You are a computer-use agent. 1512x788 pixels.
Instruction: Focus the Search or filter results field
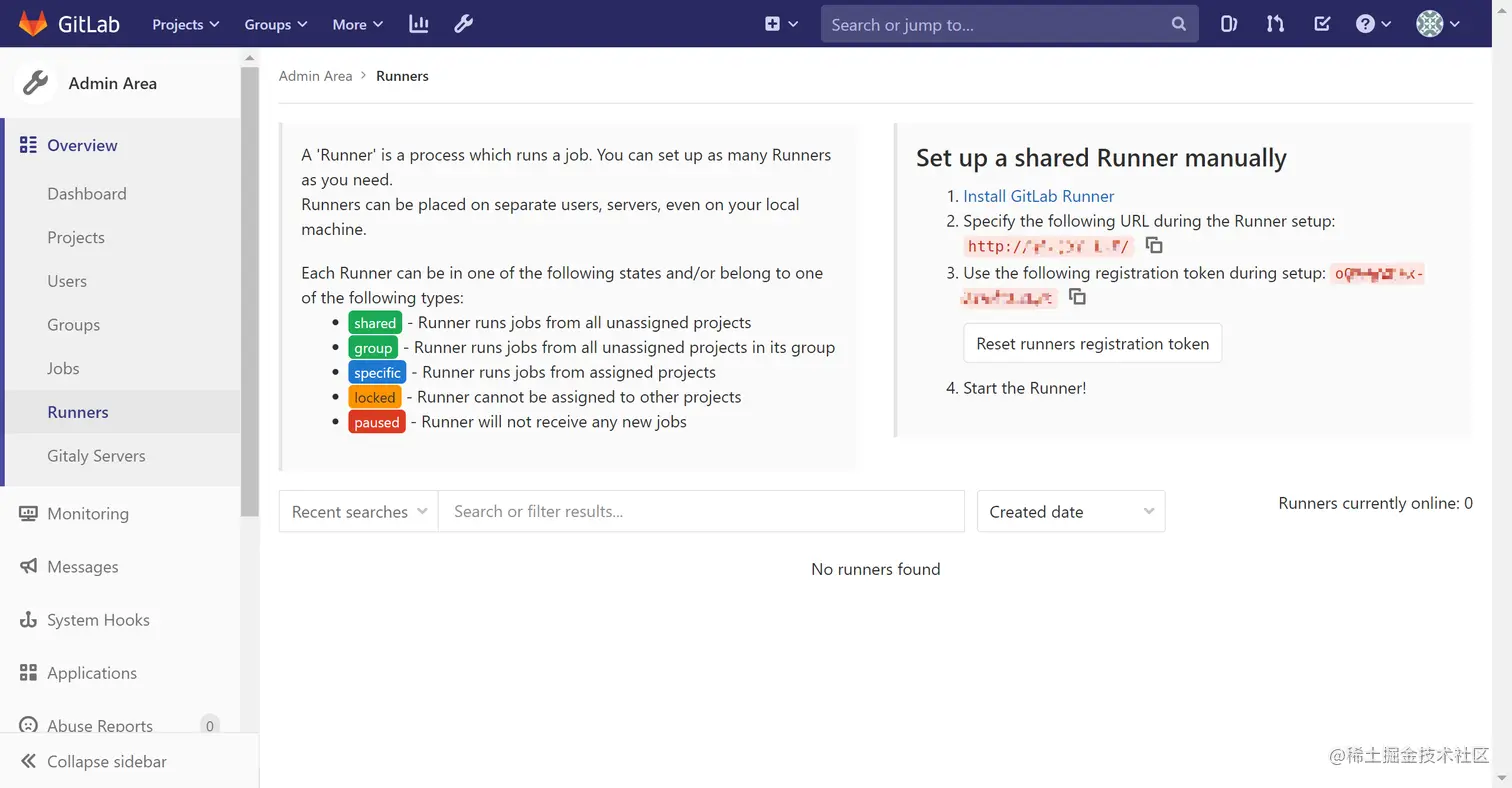pyautogui.click(x=701, y=511)
